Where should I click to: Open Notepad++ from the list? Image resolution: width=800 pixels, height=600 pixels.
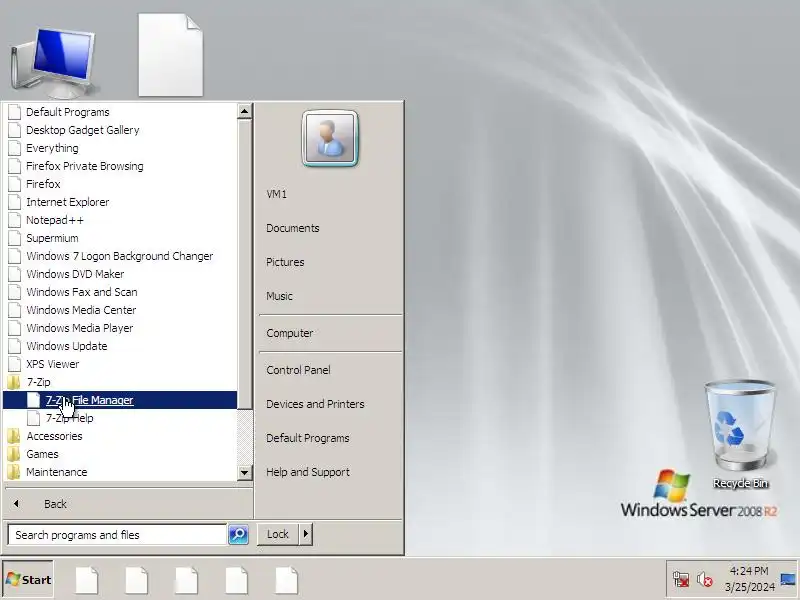(x=120, y=220)
